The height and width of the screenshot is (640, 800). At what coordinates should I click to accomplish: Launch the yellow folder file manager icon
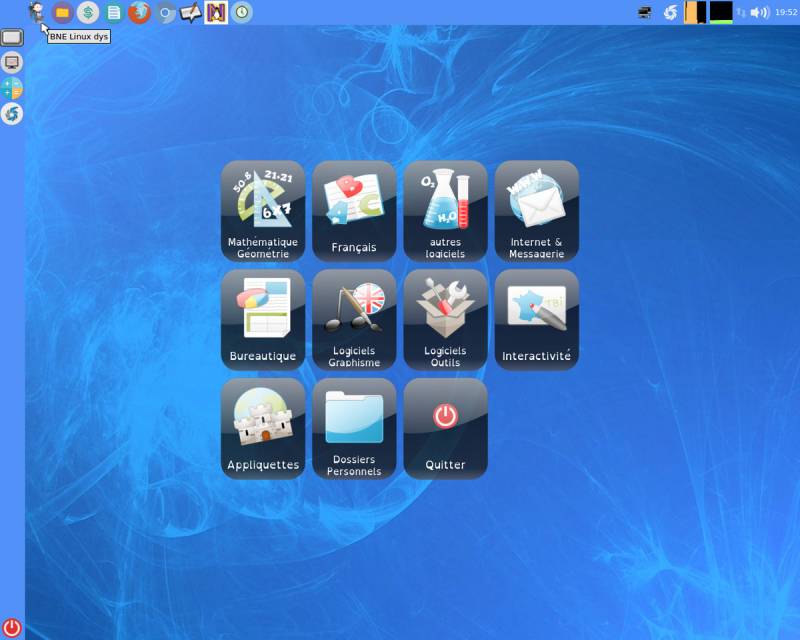point(62,12)
